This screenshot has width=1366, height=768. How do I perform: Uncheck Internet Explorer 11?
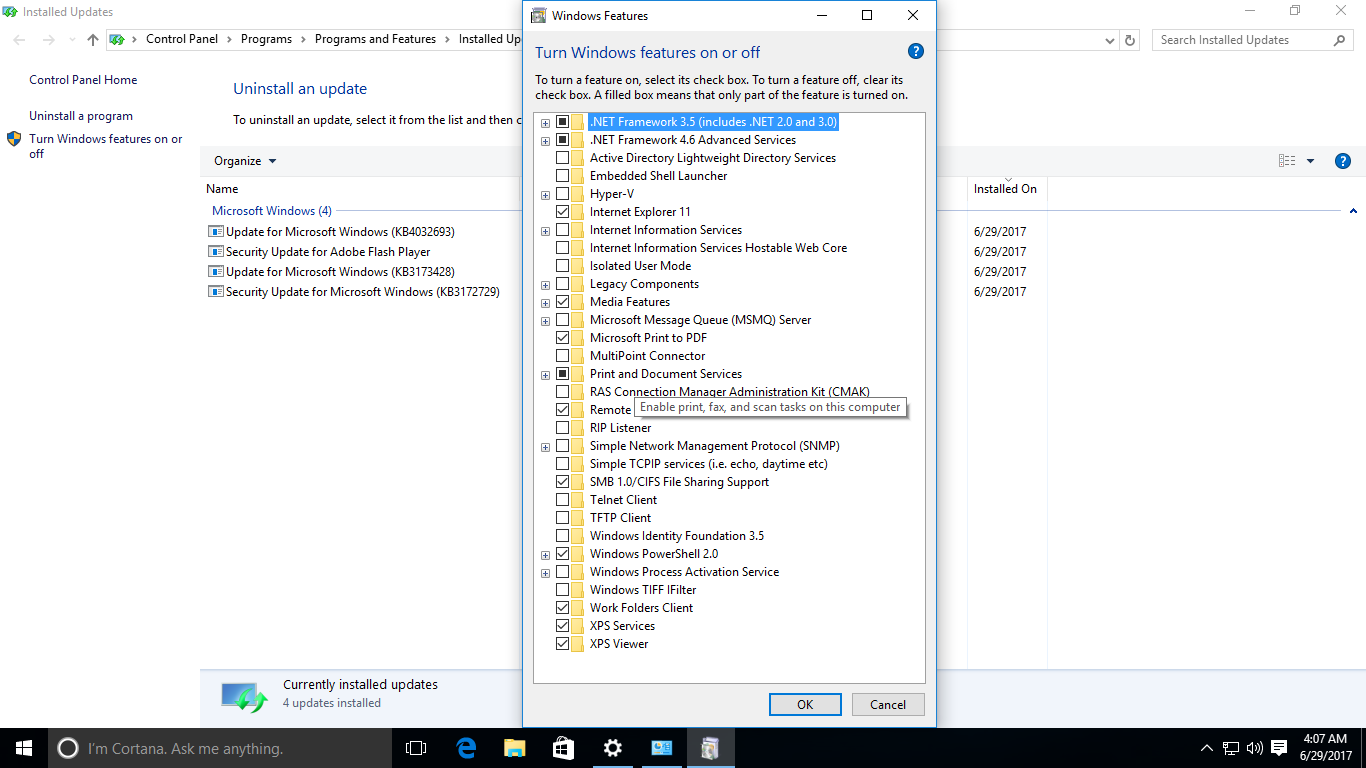(x=562, y=212)
